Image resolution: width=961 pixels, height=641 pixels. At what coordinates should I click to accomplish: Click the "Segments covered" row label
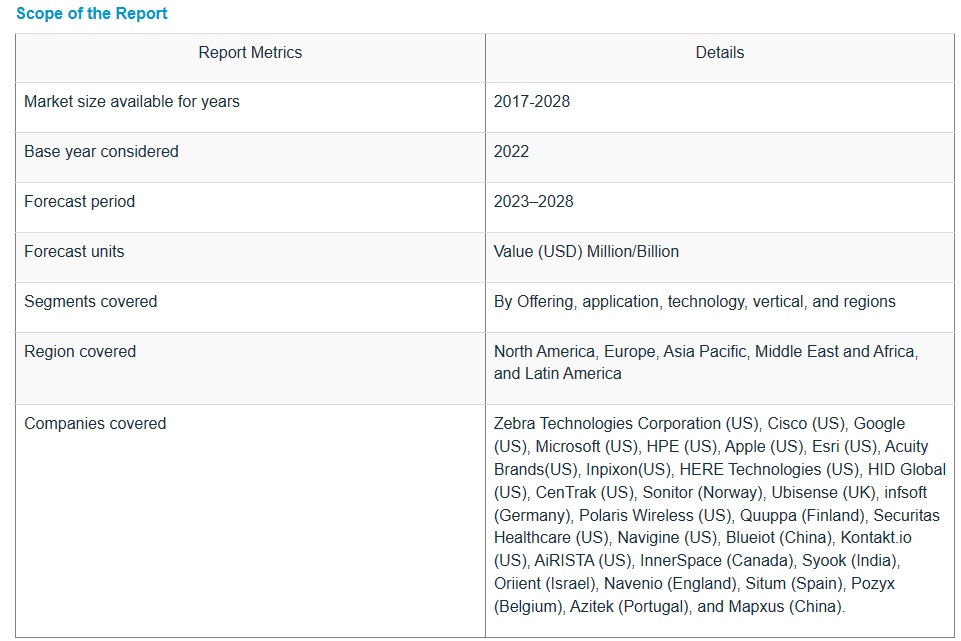[x=90, y=301]
